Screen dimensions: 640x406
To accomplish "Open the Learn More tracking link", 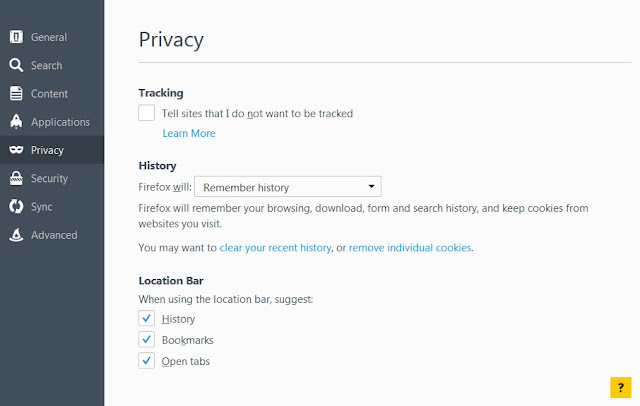I will tap(189, 133).
